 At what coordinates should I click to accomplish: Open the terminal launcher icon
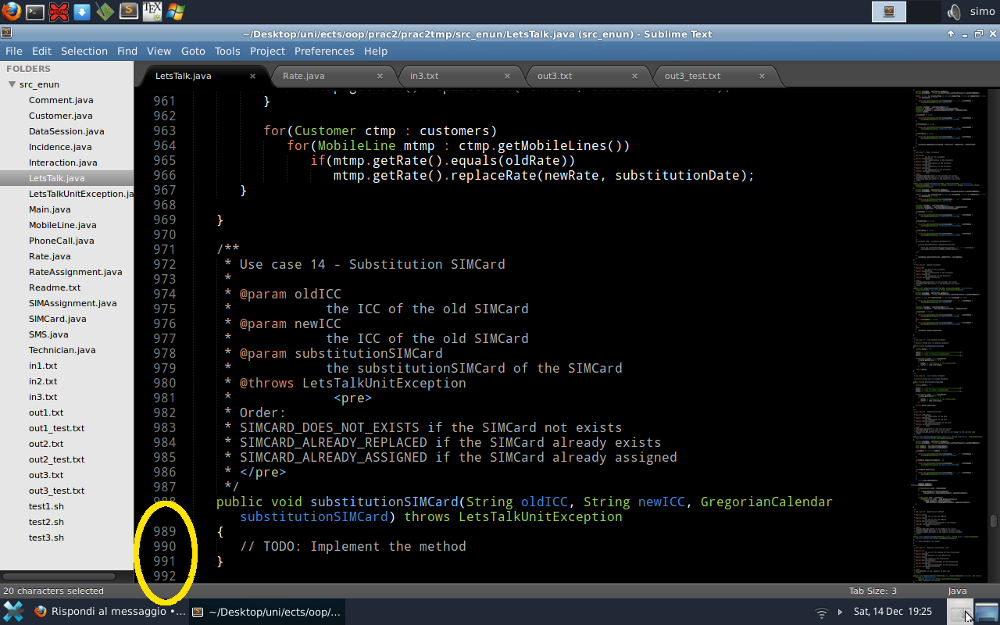(x=35, y=12)
